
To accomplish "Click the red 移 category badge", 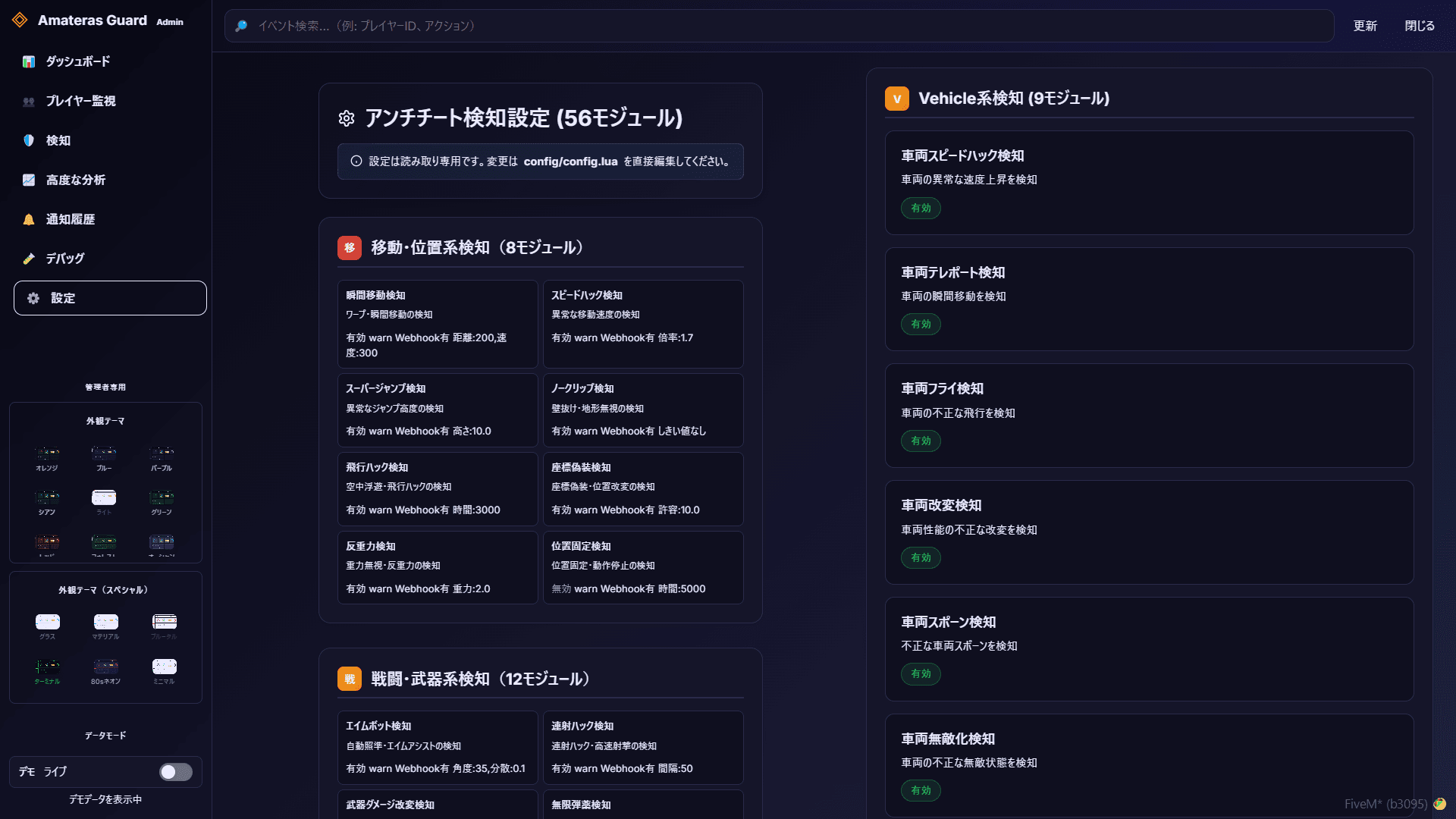I will 350,248.
